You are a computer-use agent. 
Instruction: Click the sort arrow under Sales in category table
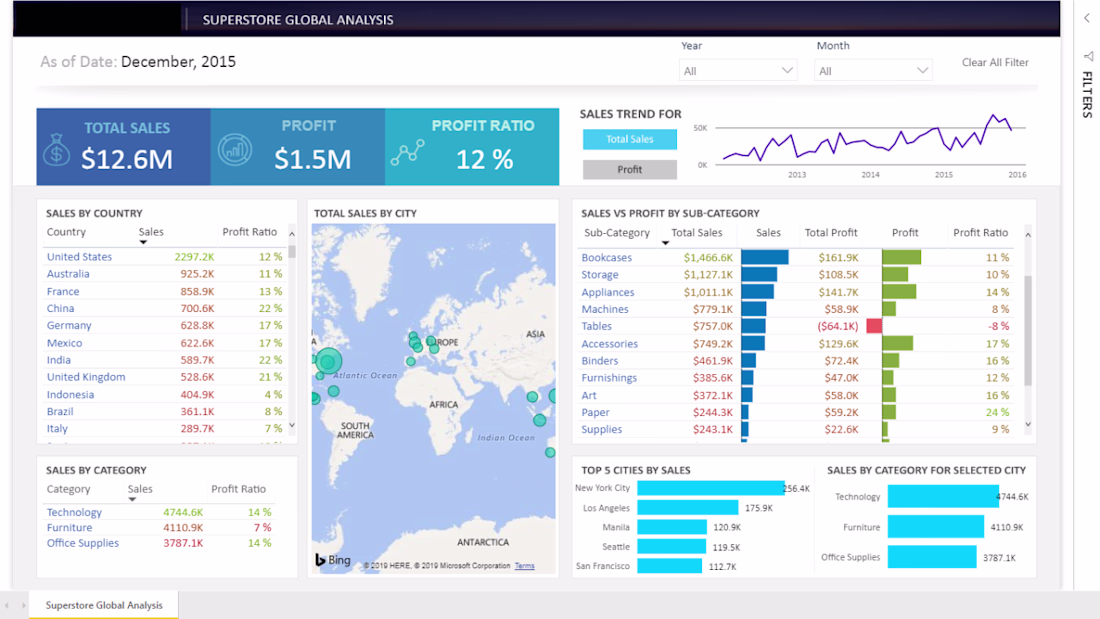pos(132,499)
